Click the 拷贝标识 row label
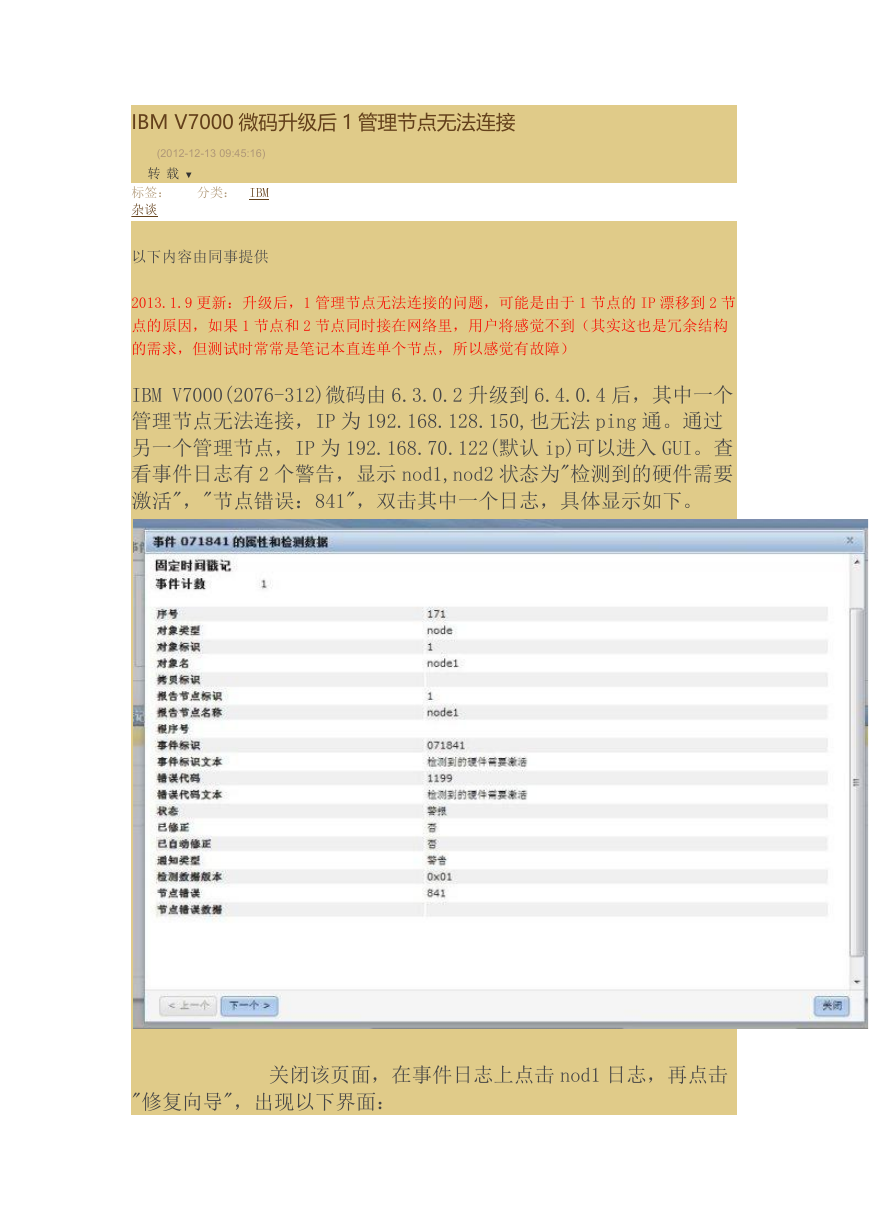The width and height of the screenshot is (869, 1228). tap(178, 679)
